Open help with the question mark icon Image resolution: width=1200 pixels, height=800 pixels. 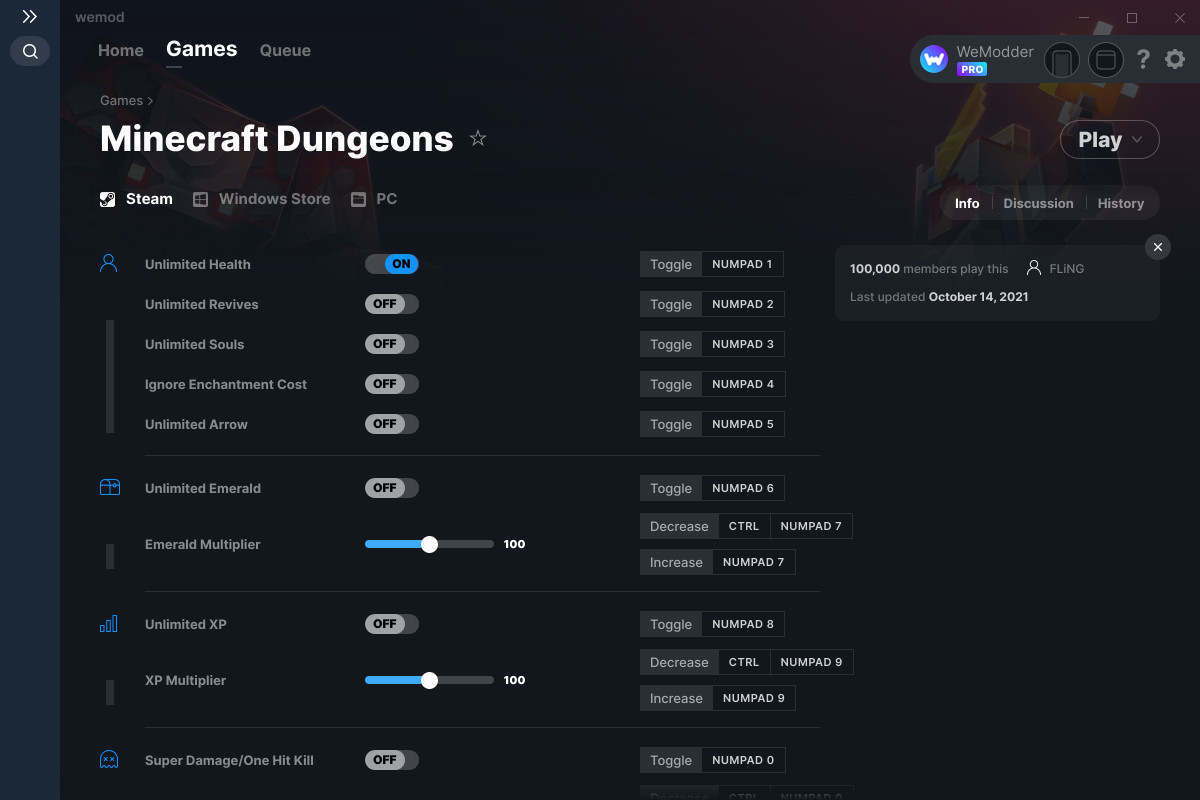tap(1143, 60)
